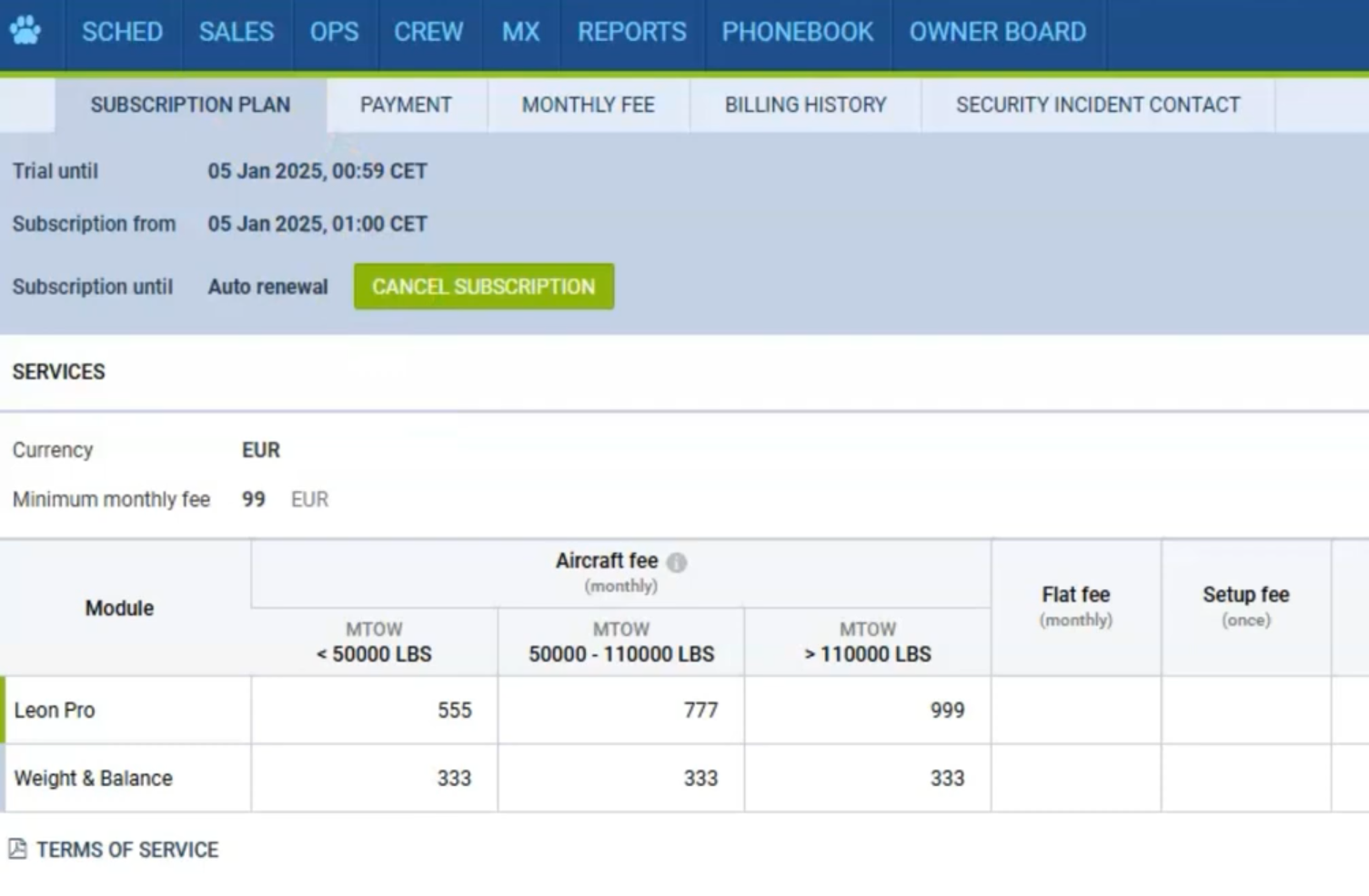Click Weight & Balance fee under MTOW < 50000 LBS

click(455, 779)
